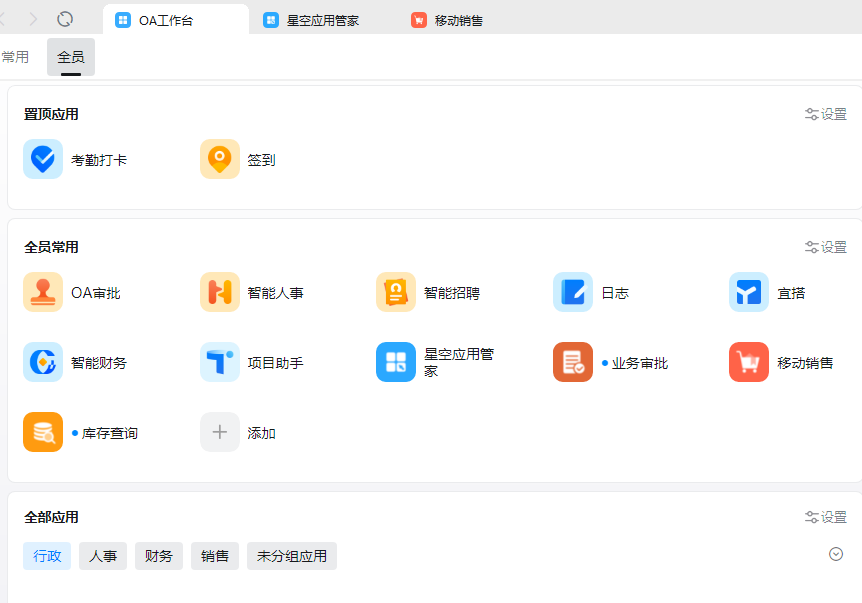Click the refresh icon in top bar
The height and width of the screenshot is (603, 862).
(65, 19)
